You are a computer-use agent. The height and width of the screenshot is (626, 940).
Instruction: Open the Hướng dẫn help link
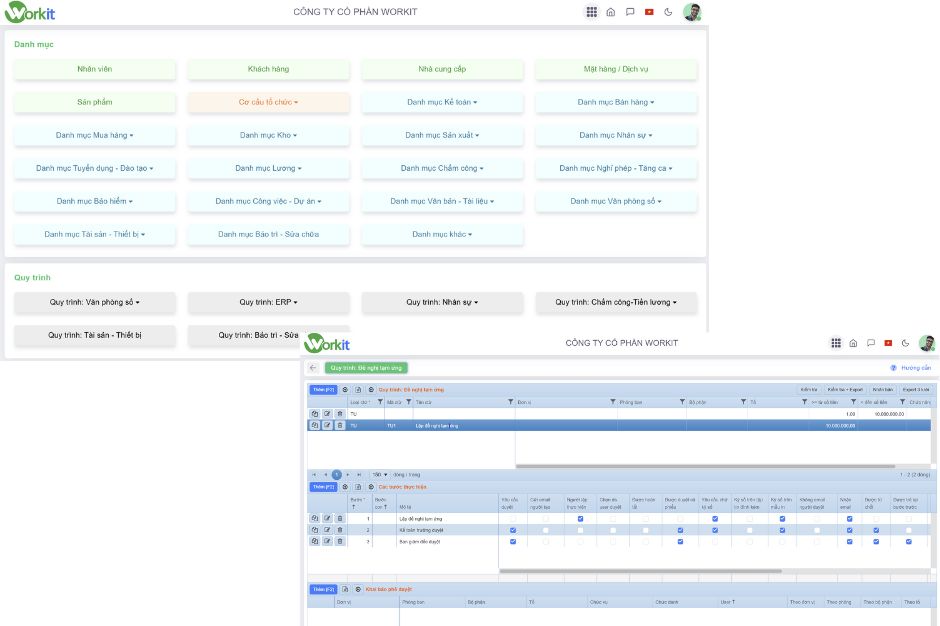[x=910, y=368]
